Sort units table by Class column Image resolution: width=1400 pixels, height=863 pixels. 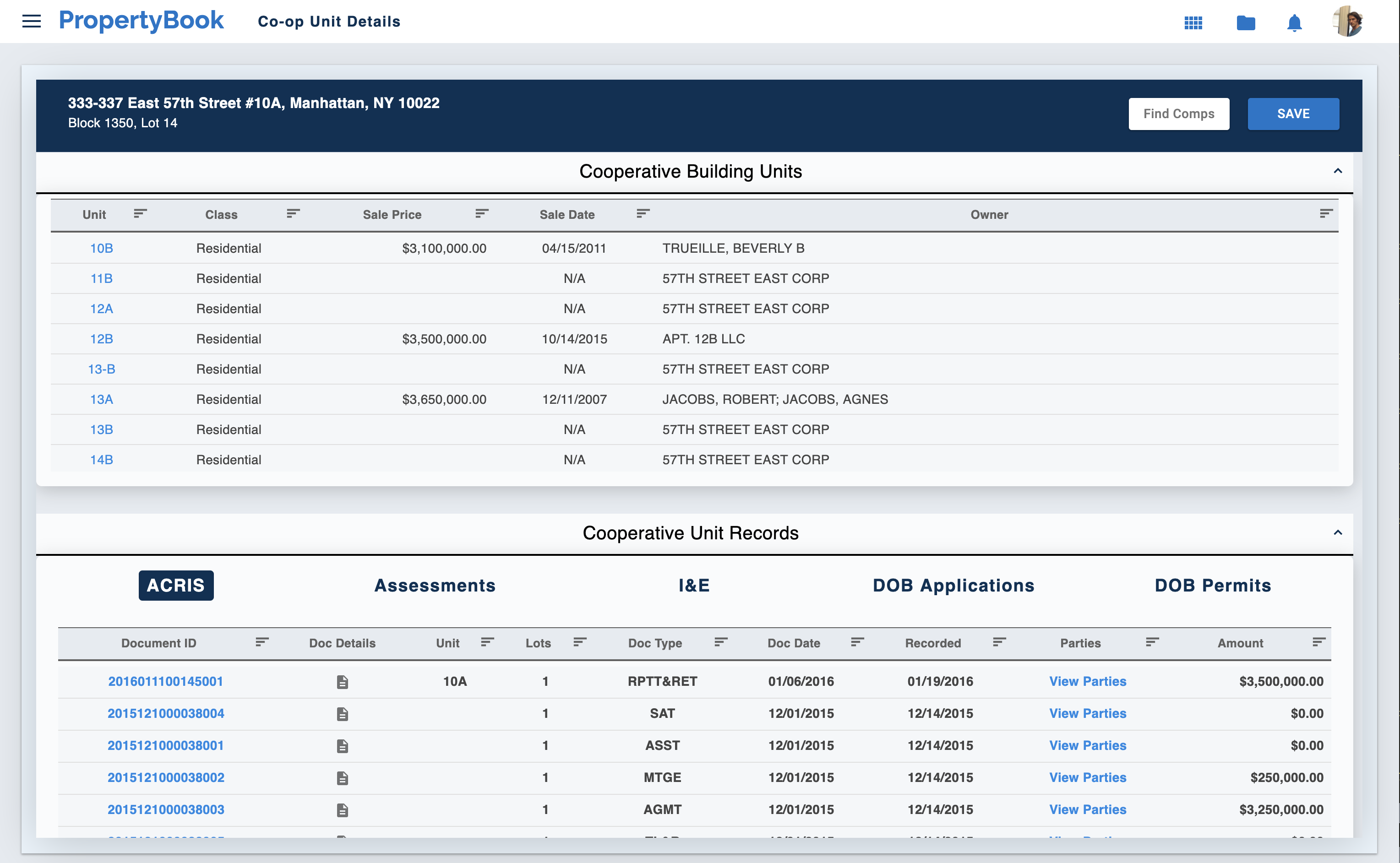294,213
